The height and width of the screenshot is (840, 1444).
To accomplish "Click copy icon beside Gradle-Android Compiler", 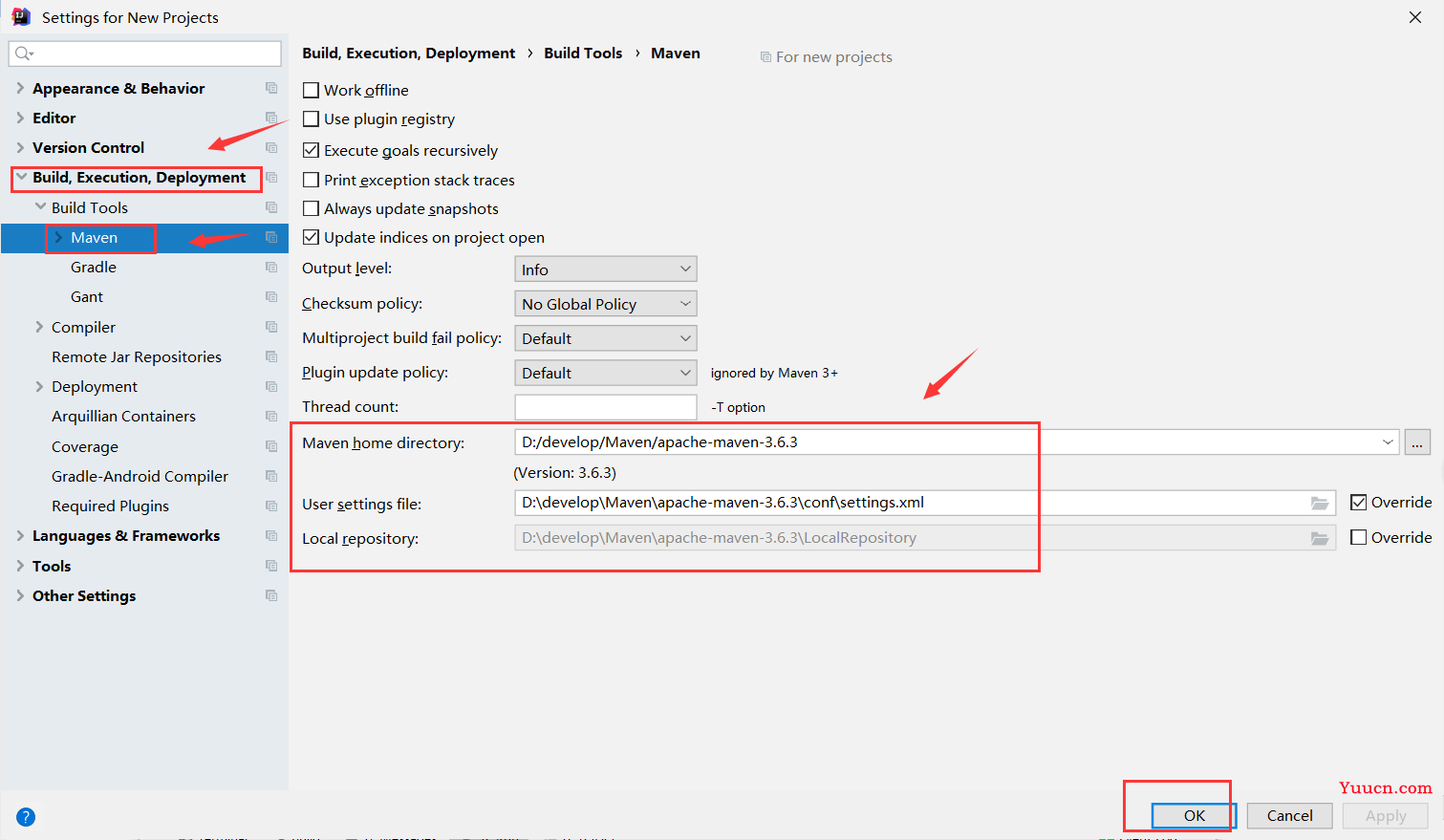I will pos(271,476).
